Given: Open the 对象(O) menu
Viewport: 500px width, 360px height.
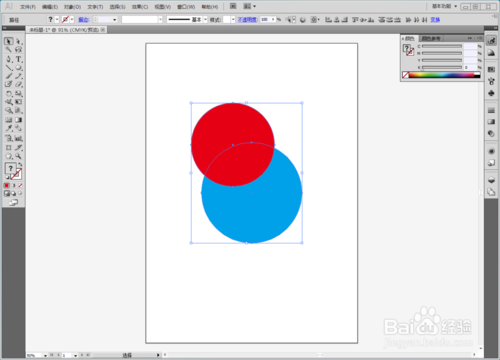Looking at the screenshot, I should 72,7.
